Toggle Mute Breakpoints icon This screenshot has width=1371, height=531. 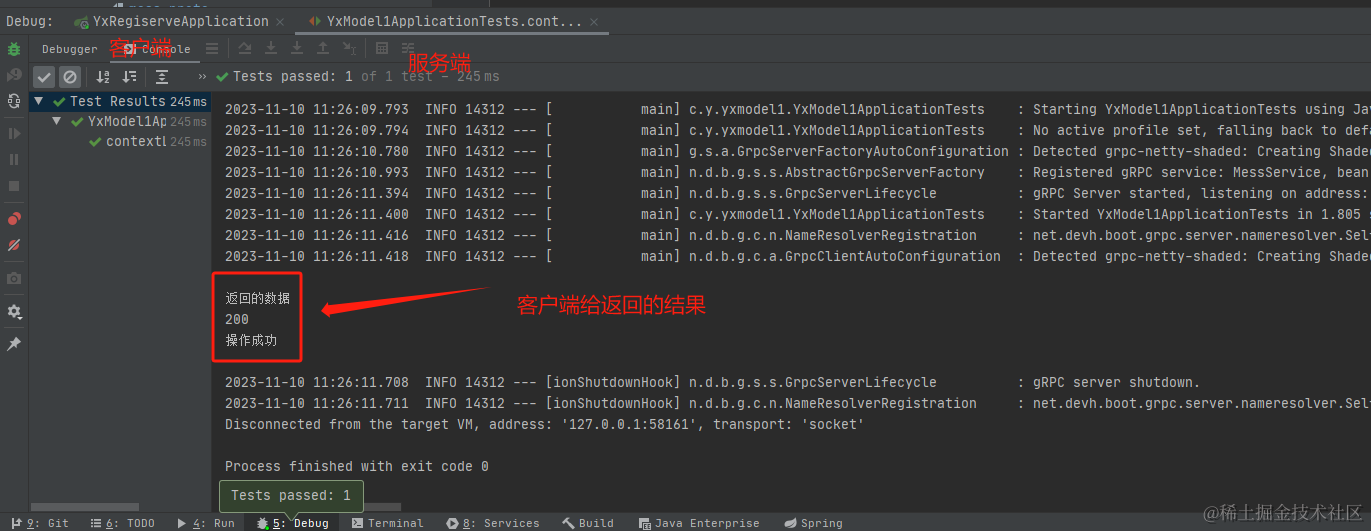click(14, 245)
